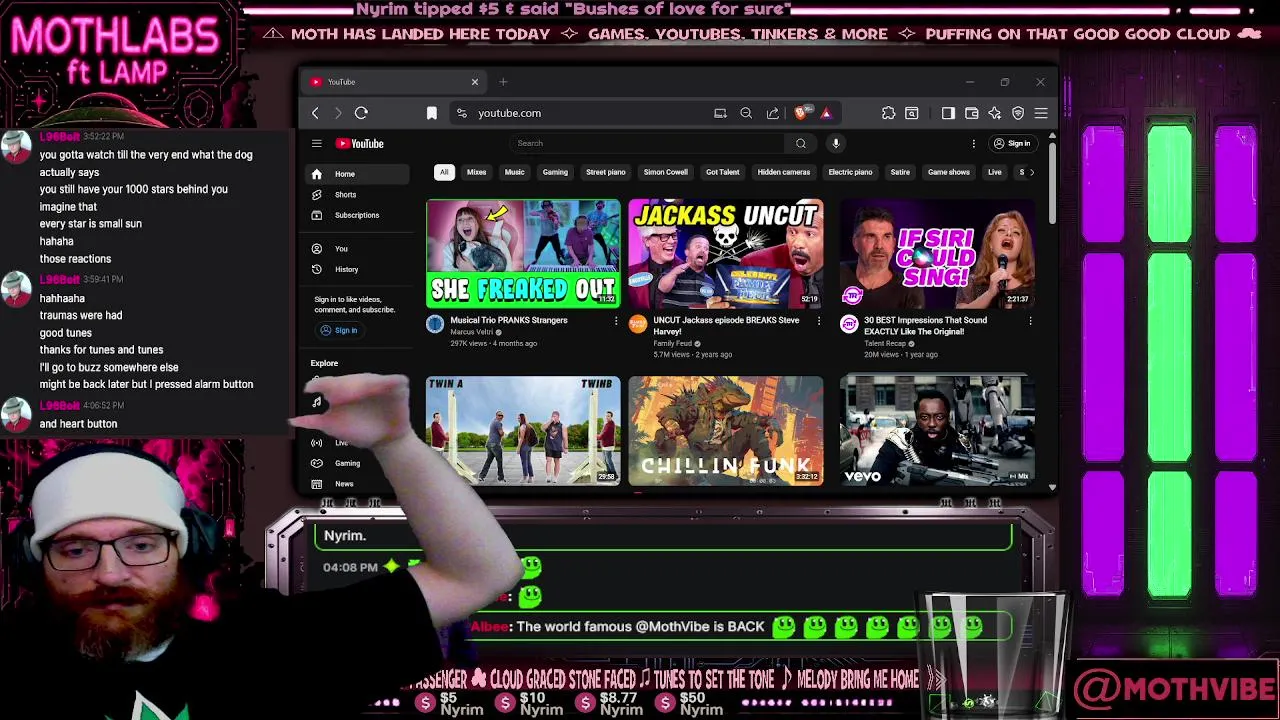The image size is (1280, 720).
Task: Select the Simon Cowell filter chip
Action: (x=665, y=172)
